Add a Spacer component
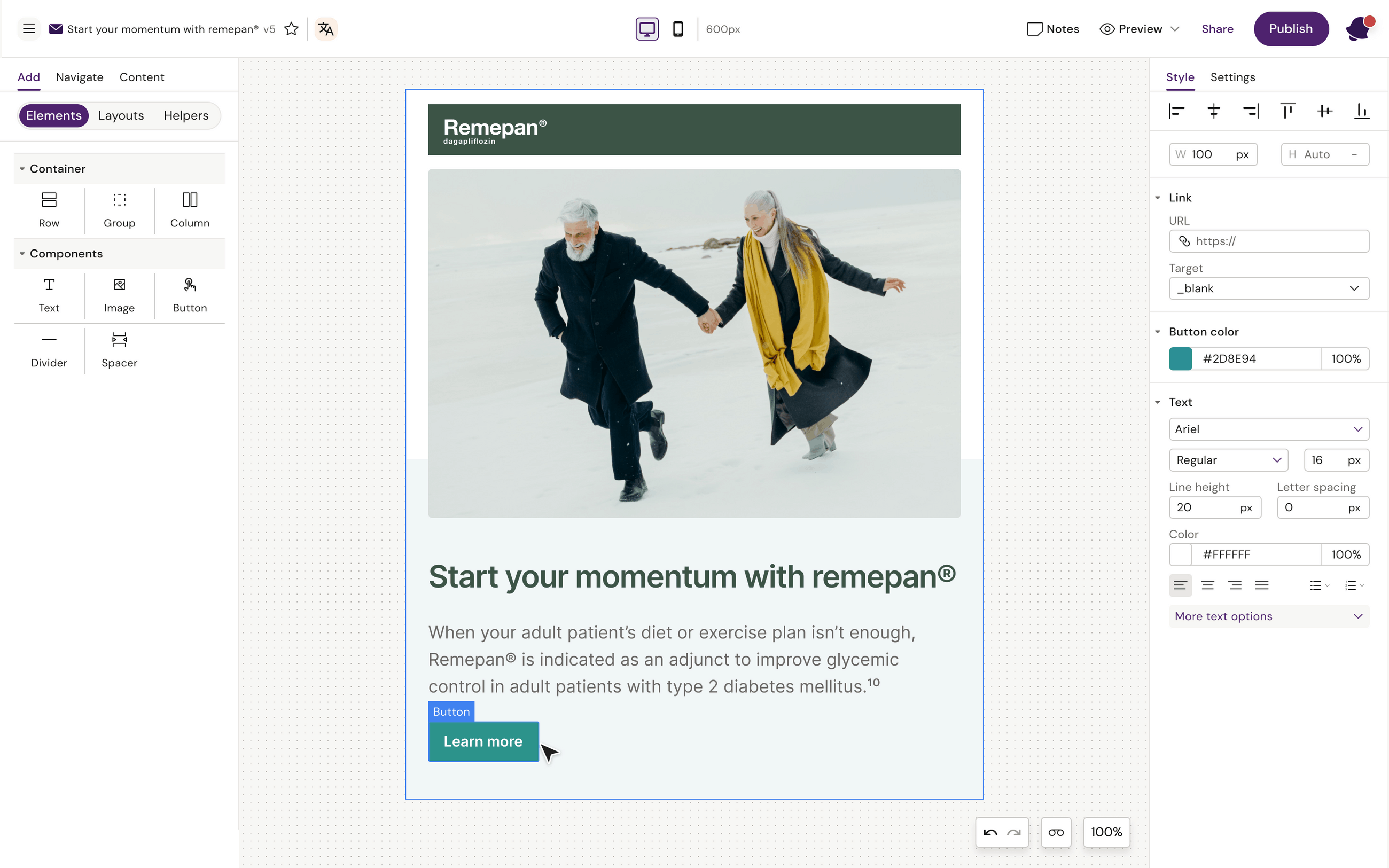 119,350
